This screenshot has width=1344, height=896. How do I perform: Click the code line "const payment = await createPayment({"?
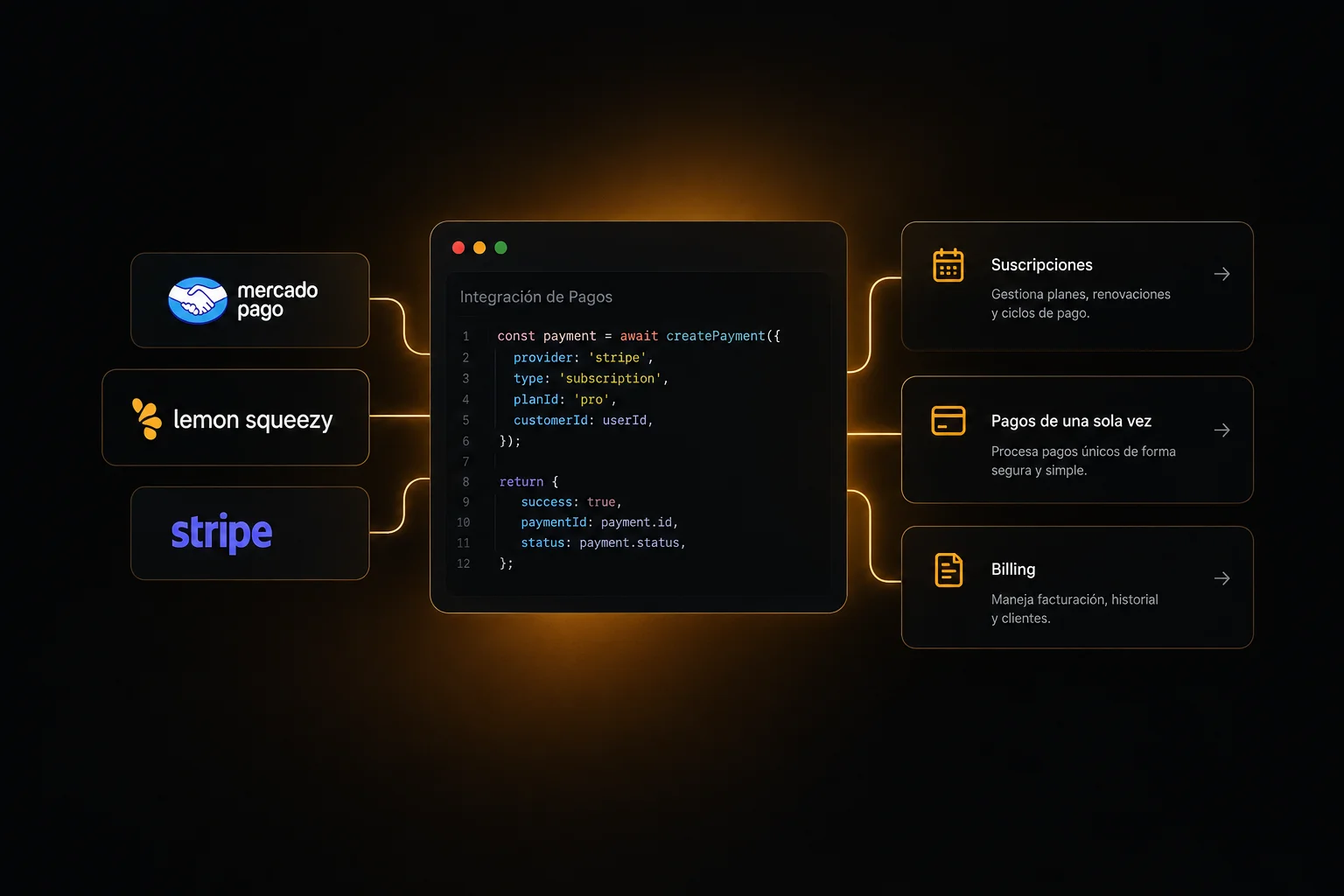tap(639, 336)
